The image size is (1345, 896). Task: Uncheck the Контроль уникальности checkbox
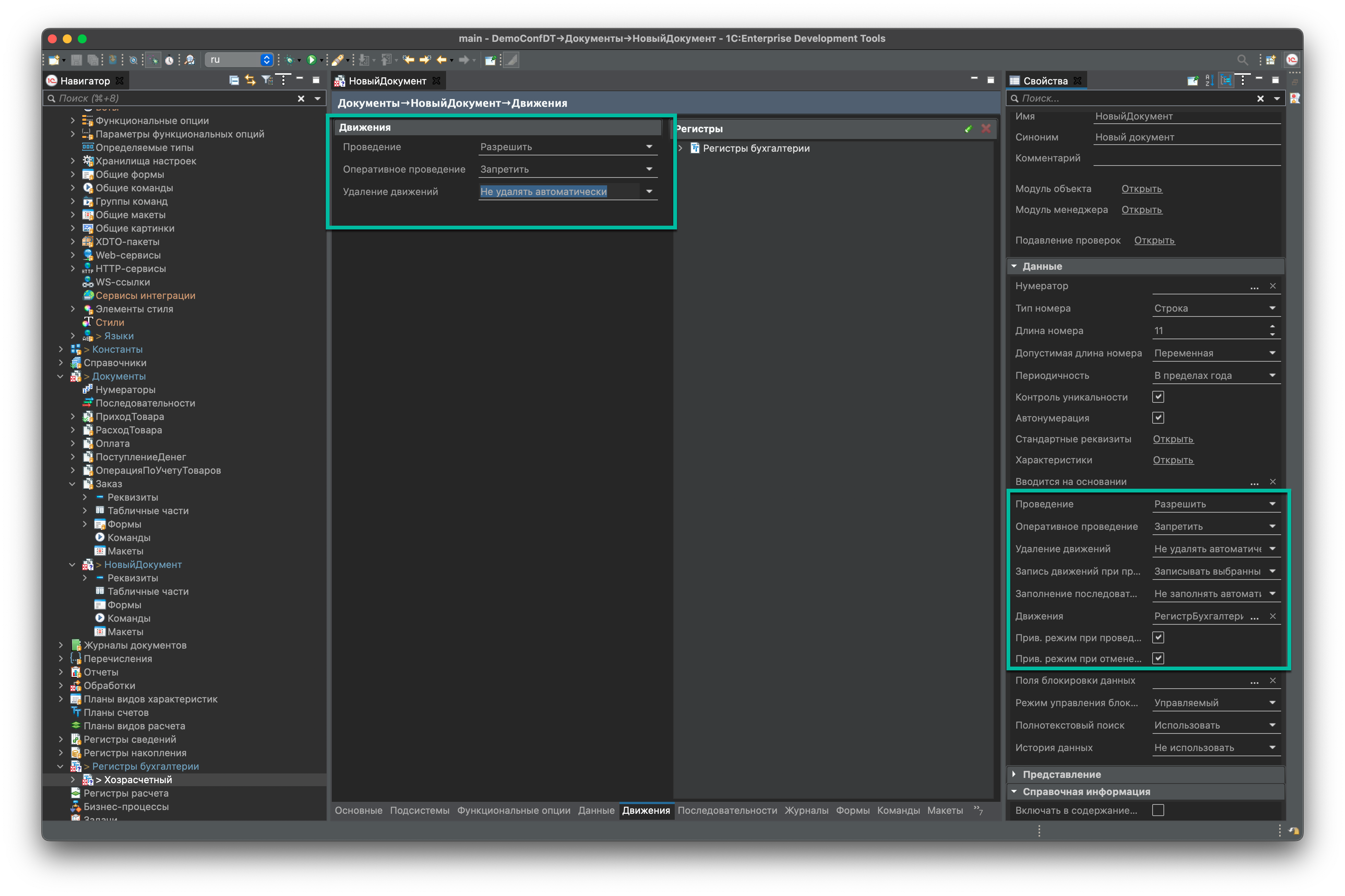click(1157, 396)
